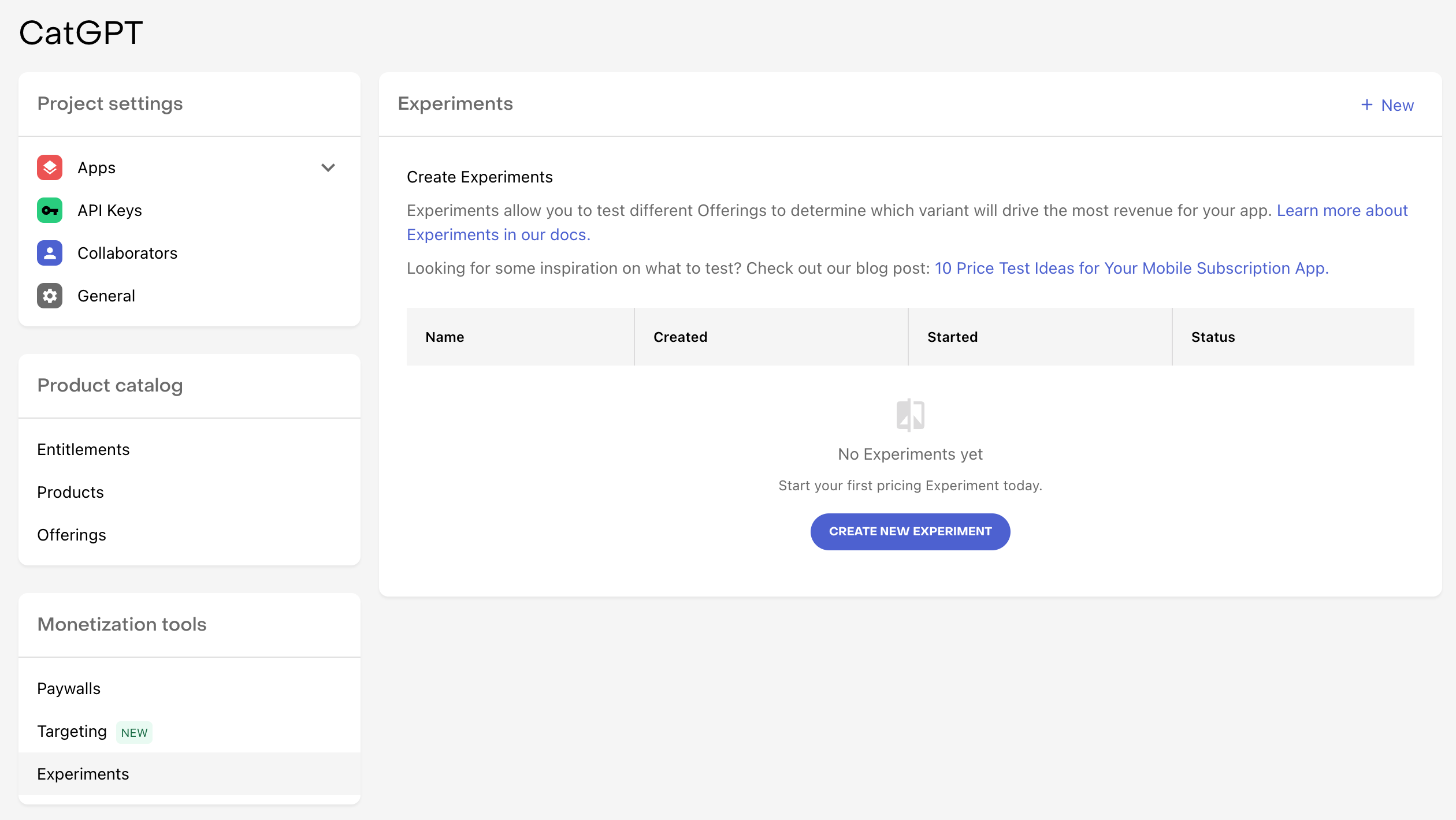Go to Collaborators settings

click(190, 253)
